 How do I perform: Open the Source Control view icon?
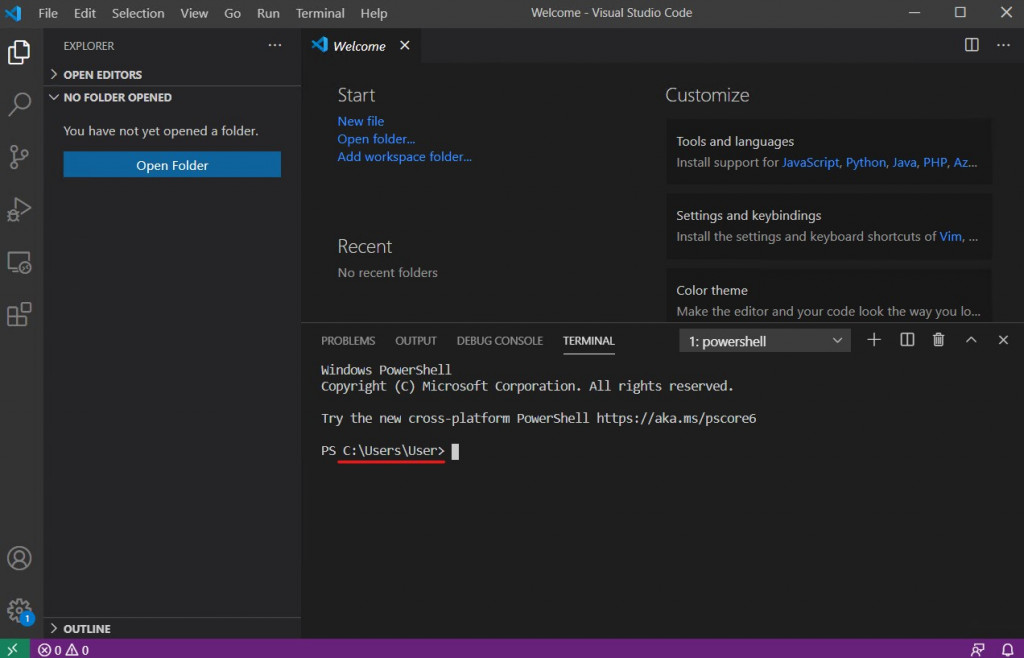[x=19, y=157]
